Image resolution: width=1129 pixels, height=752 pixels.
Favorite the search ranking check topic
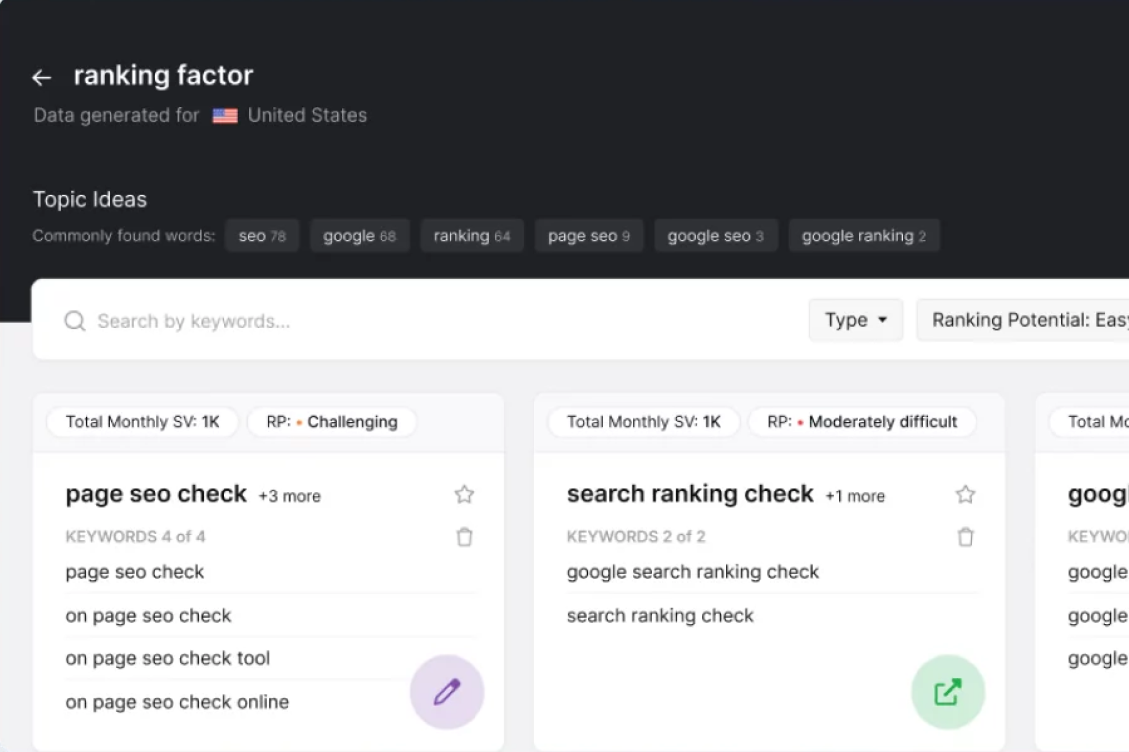pos(965,494)
